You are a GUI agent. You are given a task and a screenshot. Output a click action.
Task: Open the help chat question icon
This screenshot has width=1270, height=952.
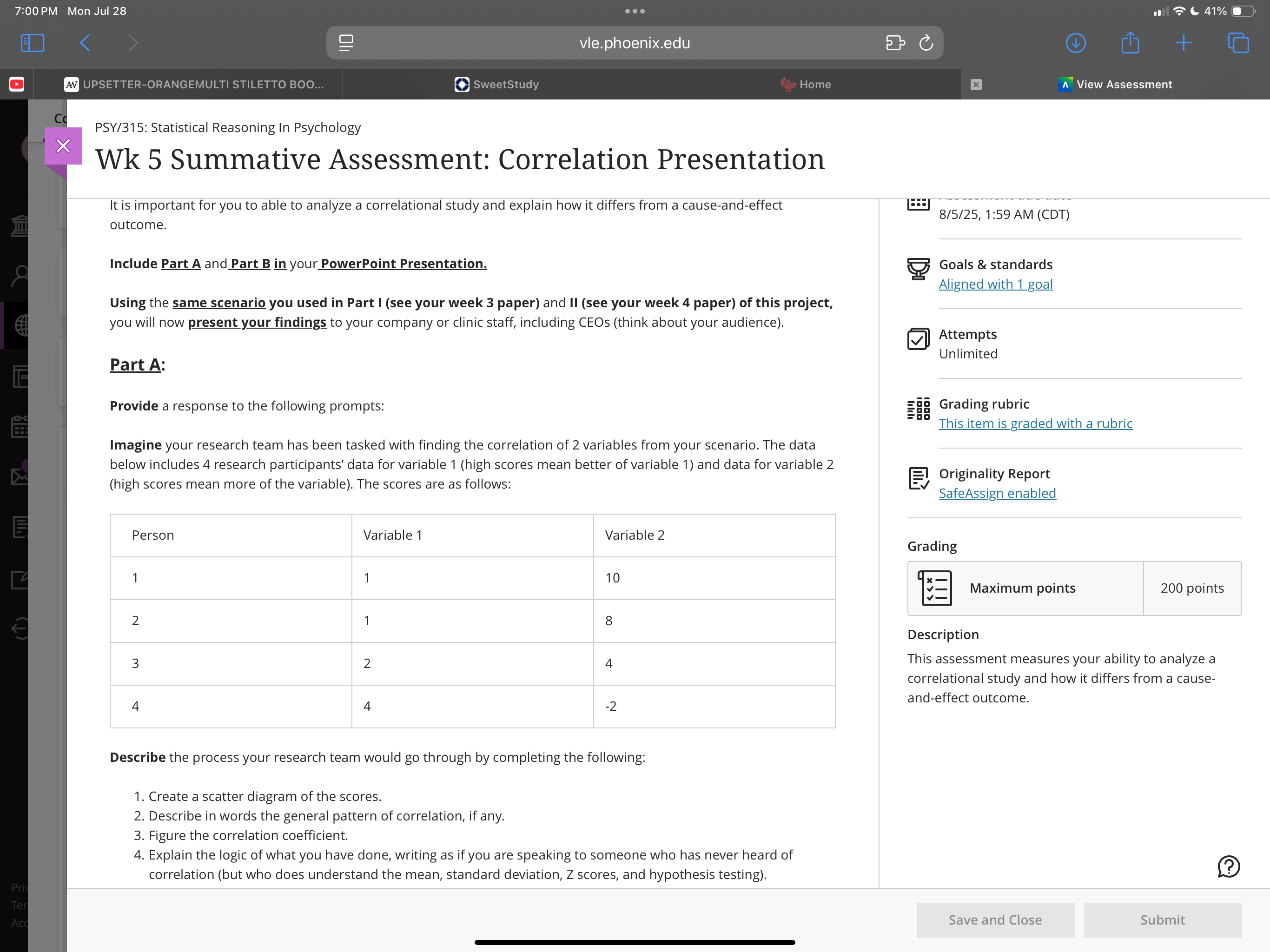pos(1229,866)
